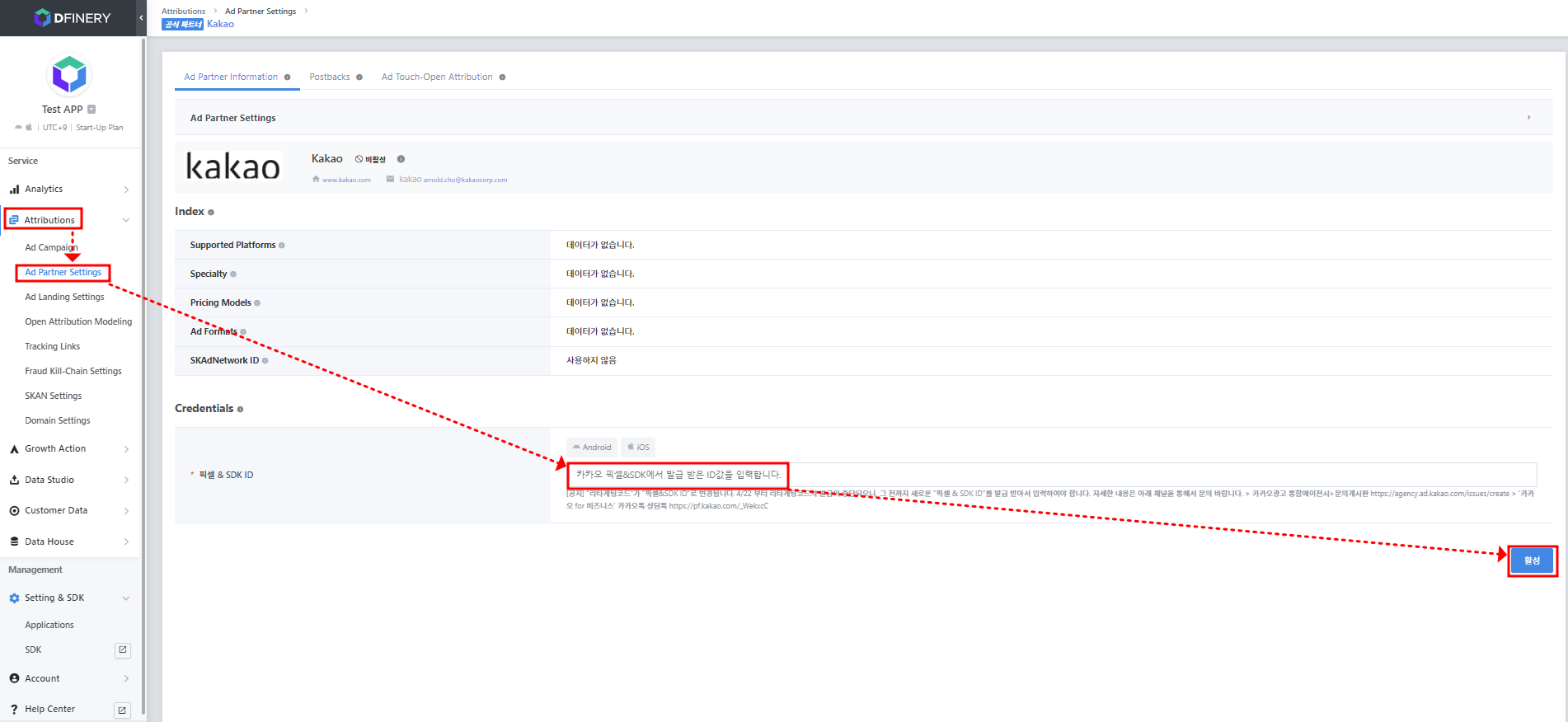Click the kakao contact email link
The width and height of the screenshot is (1568, 722).
pyautogui.click(x=465, y=180)
